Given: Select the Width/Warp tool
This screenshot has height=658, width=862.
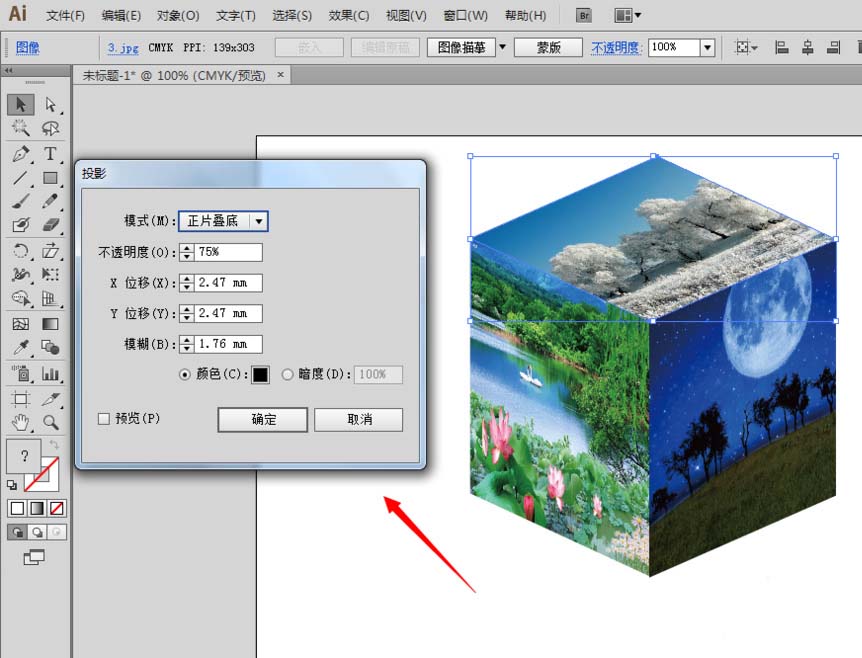Looking at the screenshot, I should click(x=21, y=274).
